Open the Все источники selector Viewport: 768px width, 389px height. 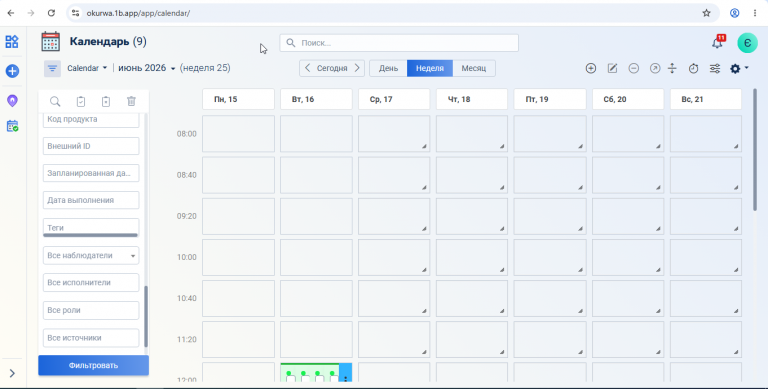pyautogui.click(x=91, y=338)
